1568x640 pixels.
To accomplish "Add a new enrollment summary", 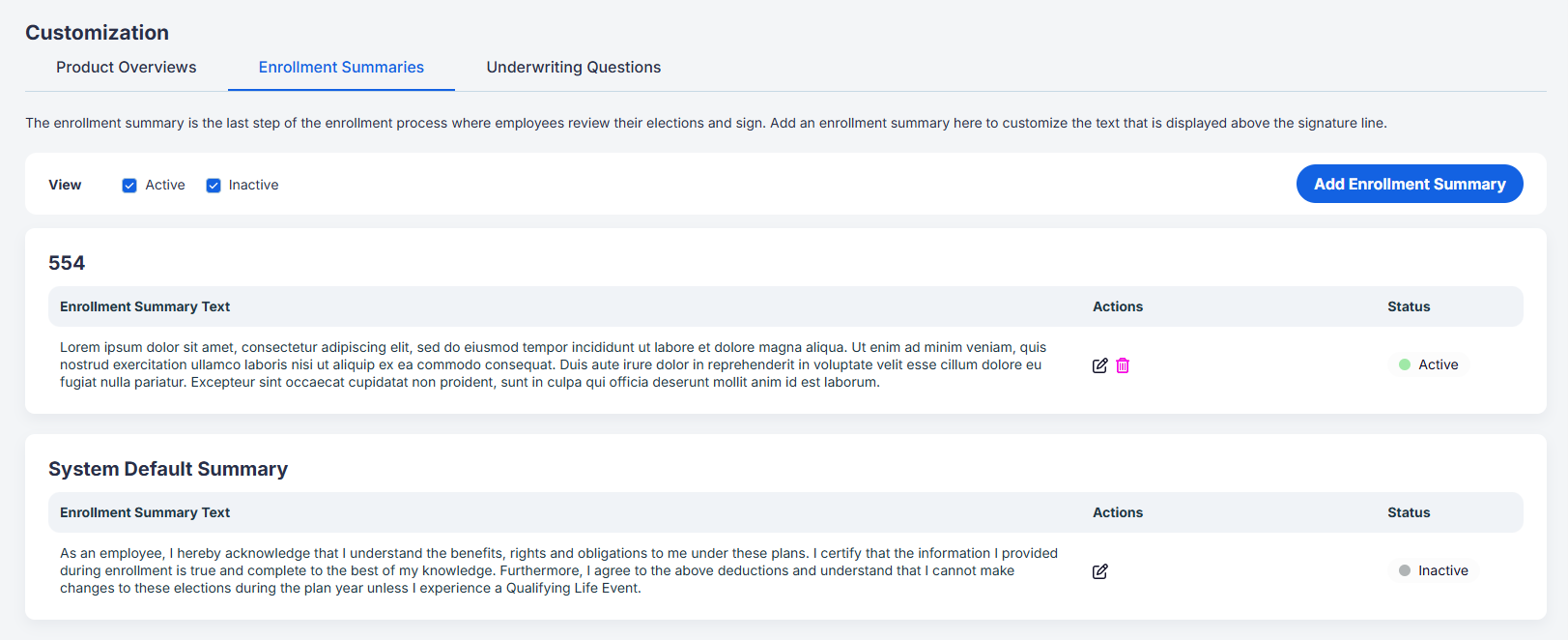I will tap(1410, 184).
